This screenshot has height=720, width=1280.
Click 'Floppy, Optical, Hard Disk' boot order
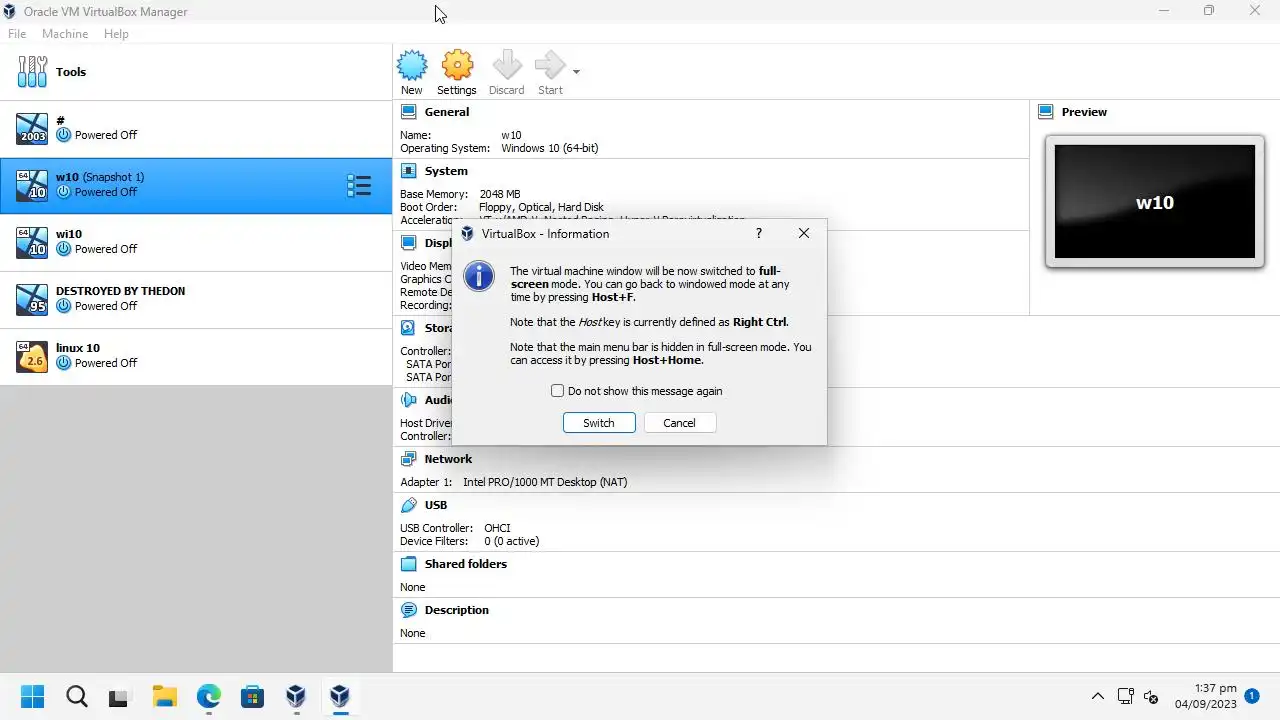click(x=541, y=207)
